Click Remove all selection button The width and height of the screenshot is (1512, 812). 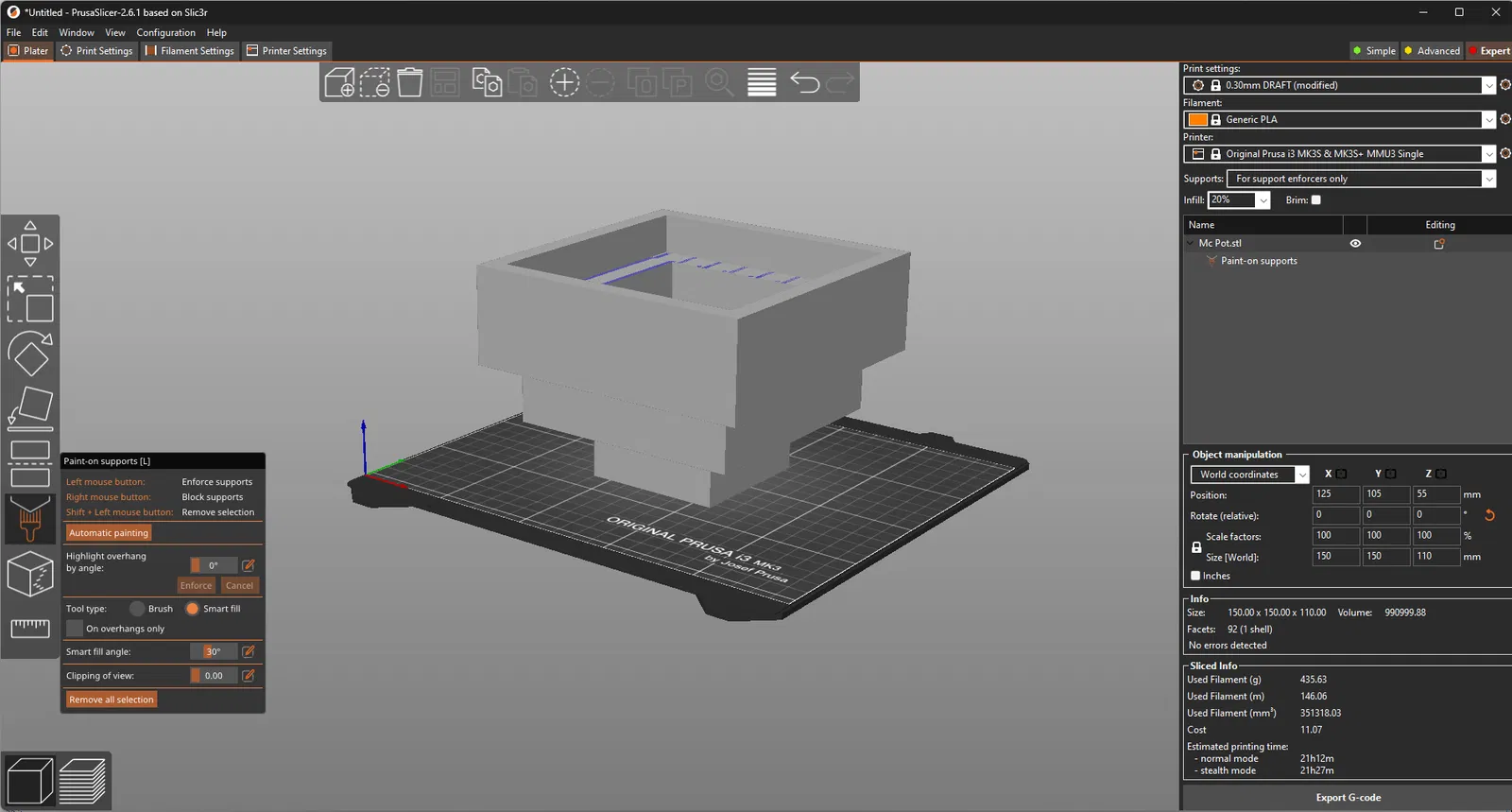(112, 700)
